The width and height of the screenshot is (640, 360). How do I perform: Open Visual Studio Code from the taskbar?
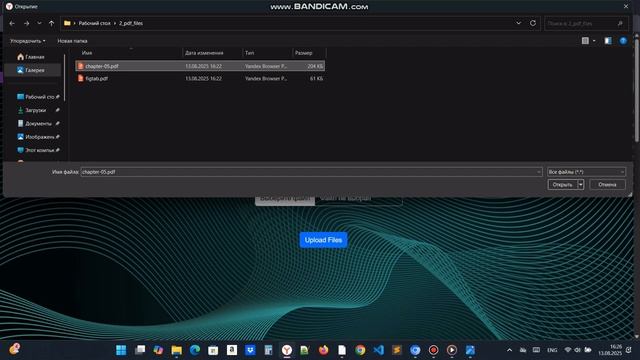point(378,350)
